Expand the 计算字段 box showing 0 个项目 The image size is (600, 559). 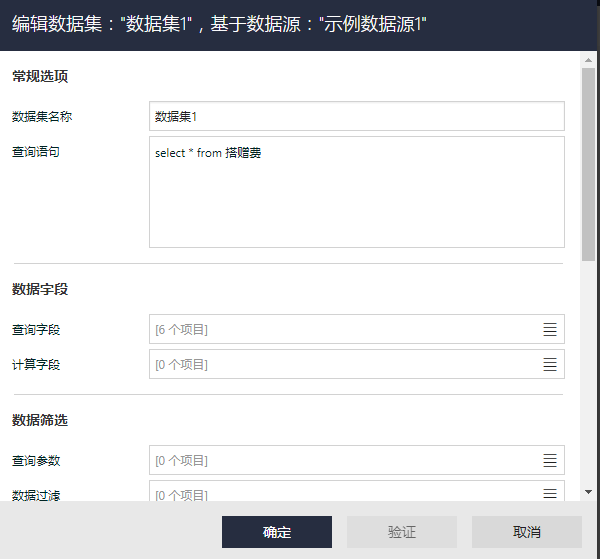point(340,364)
